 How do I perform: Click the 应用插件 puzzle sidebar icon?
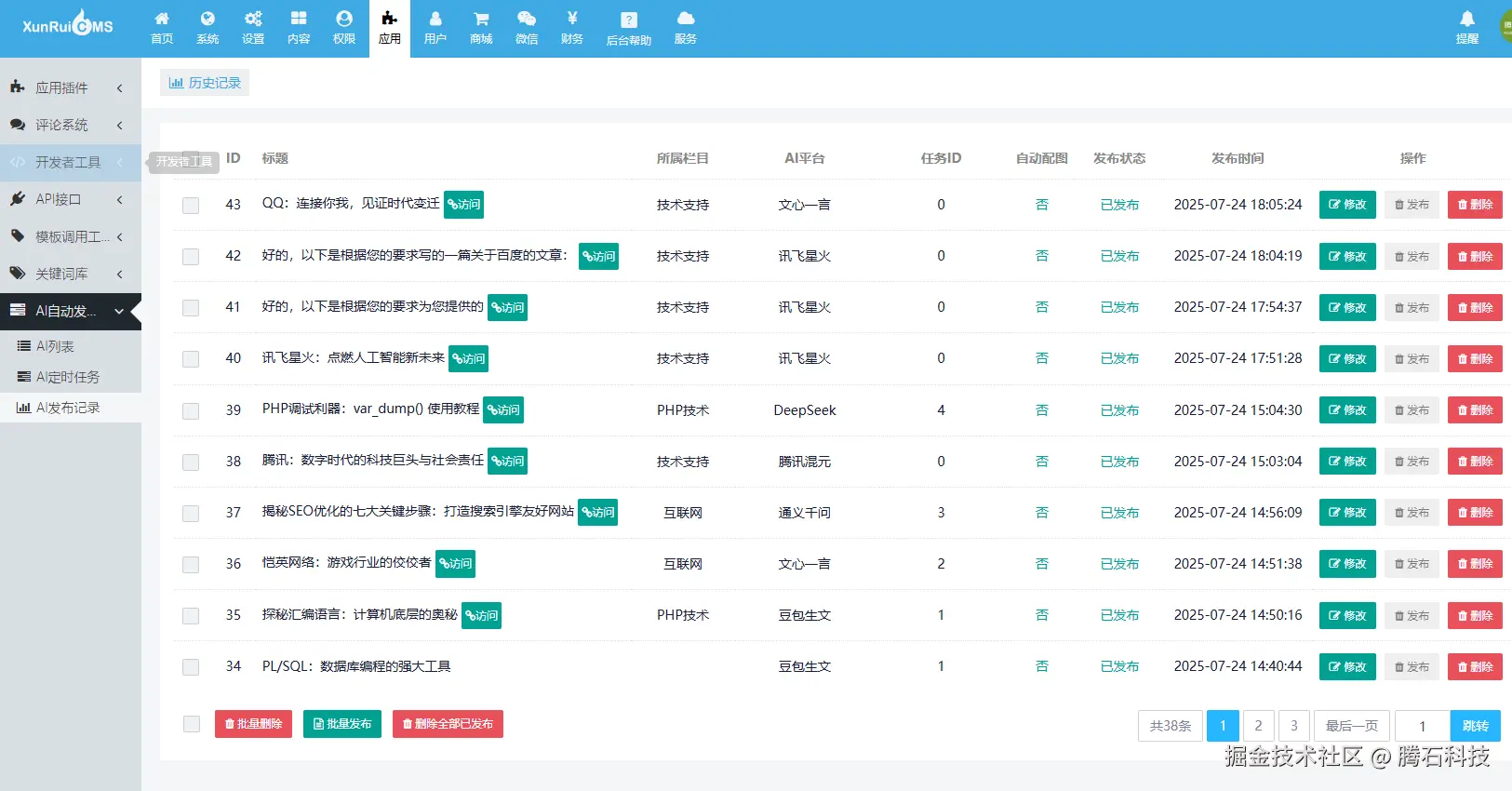coord(18,87)
